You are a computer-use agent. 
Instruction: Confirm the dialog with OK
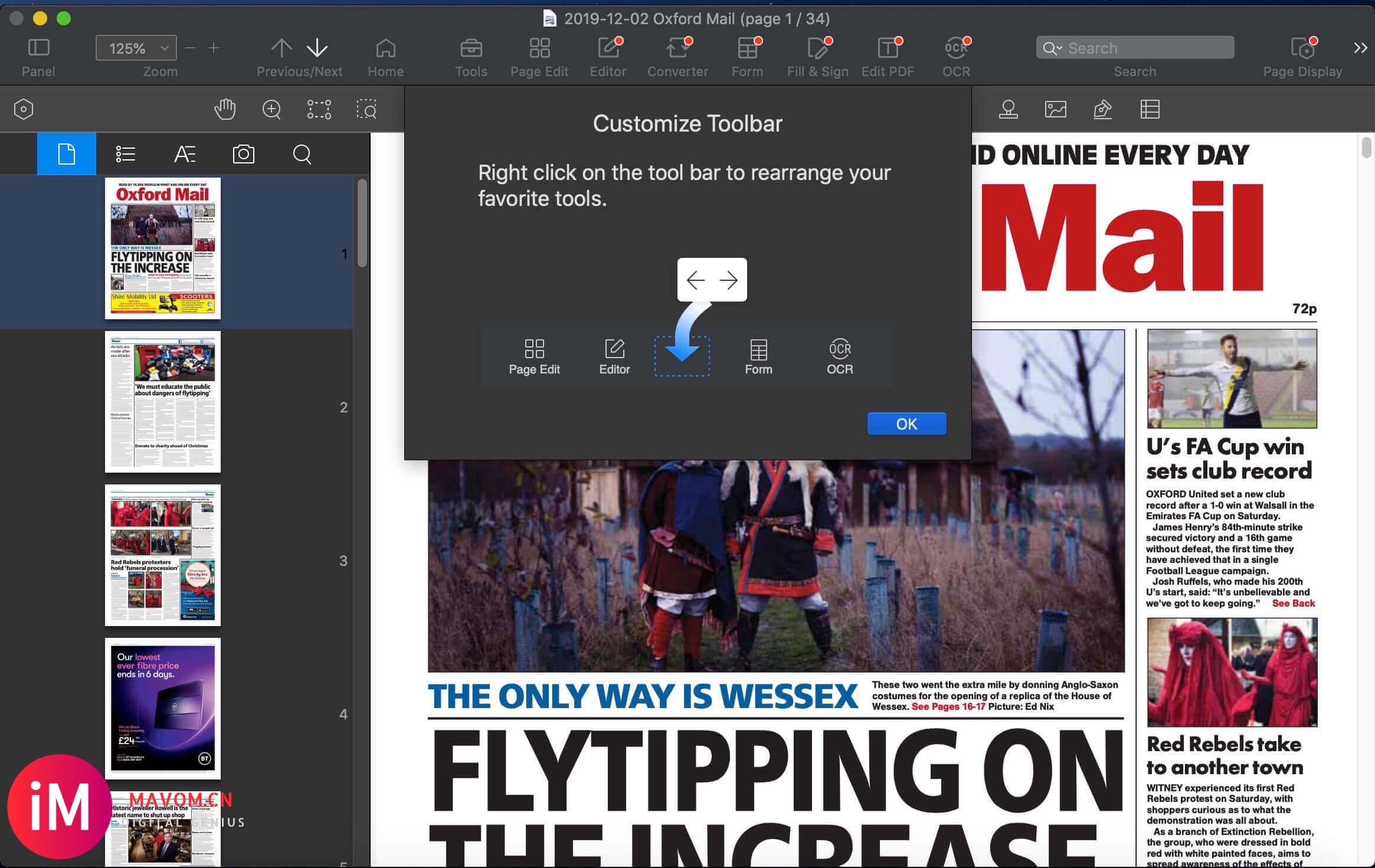point(906,424)
